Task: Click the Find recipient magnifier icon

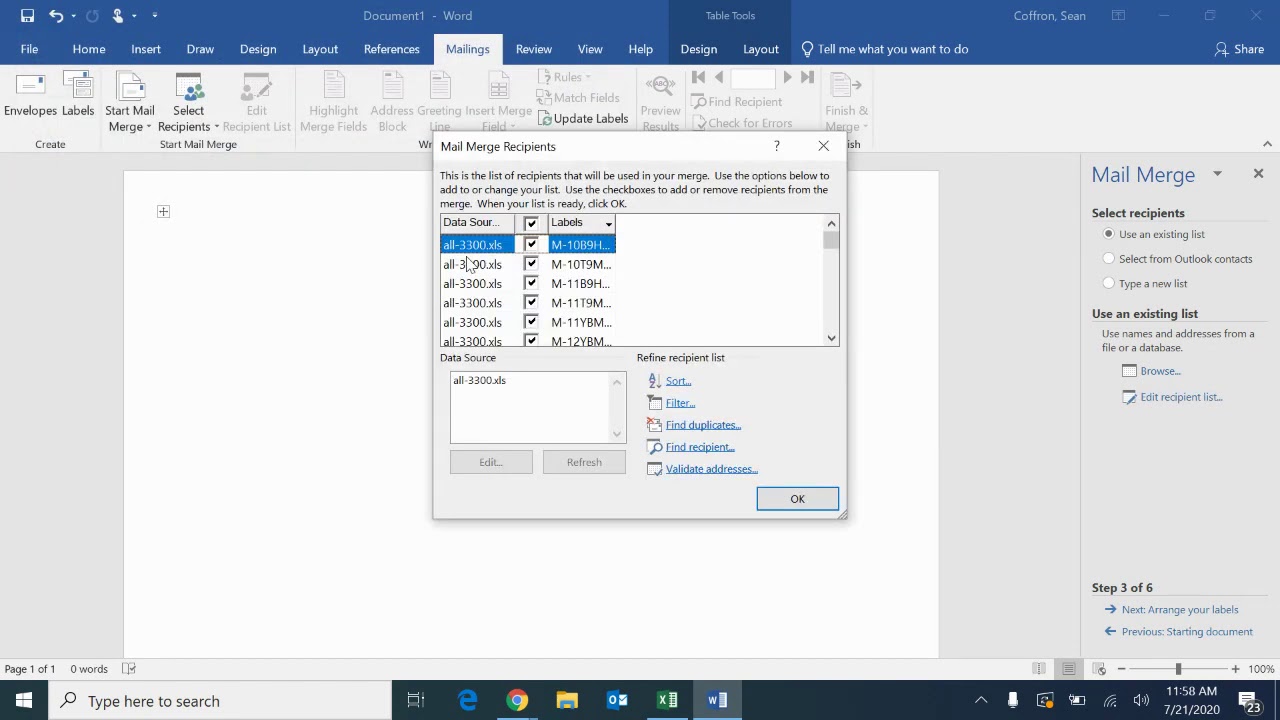Action: click(654, 447)
